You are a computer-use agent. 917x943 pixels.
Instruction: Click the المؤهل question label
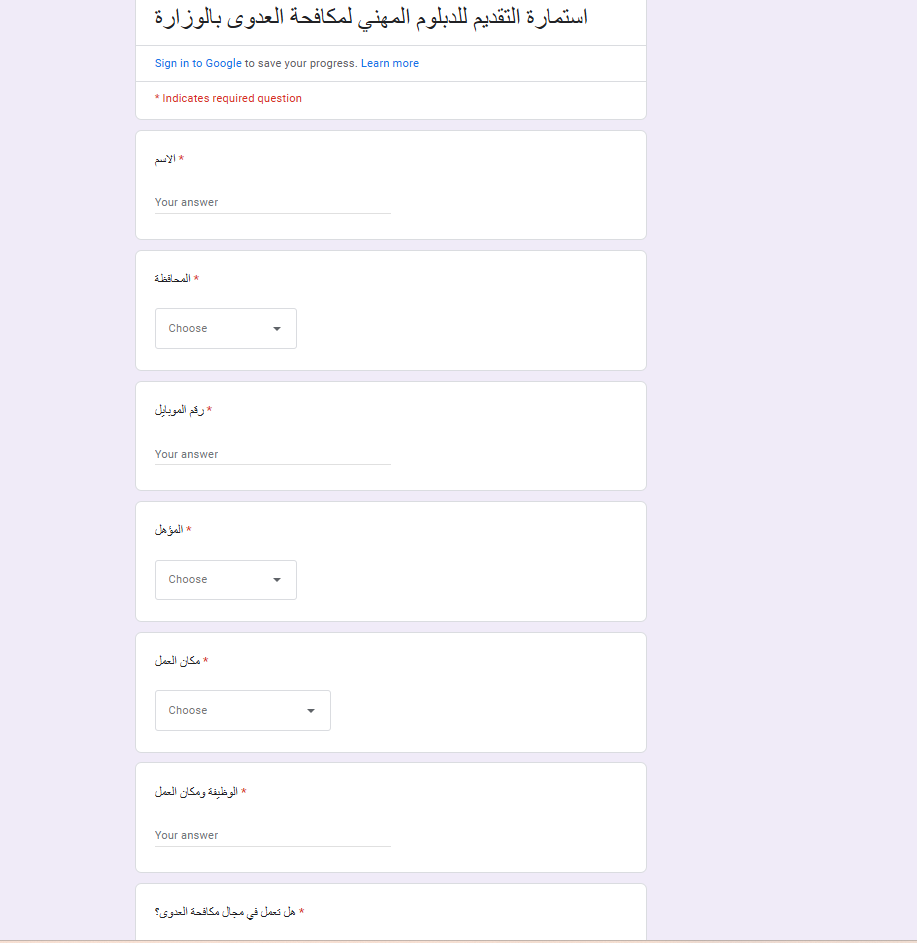tap(169, 530)
